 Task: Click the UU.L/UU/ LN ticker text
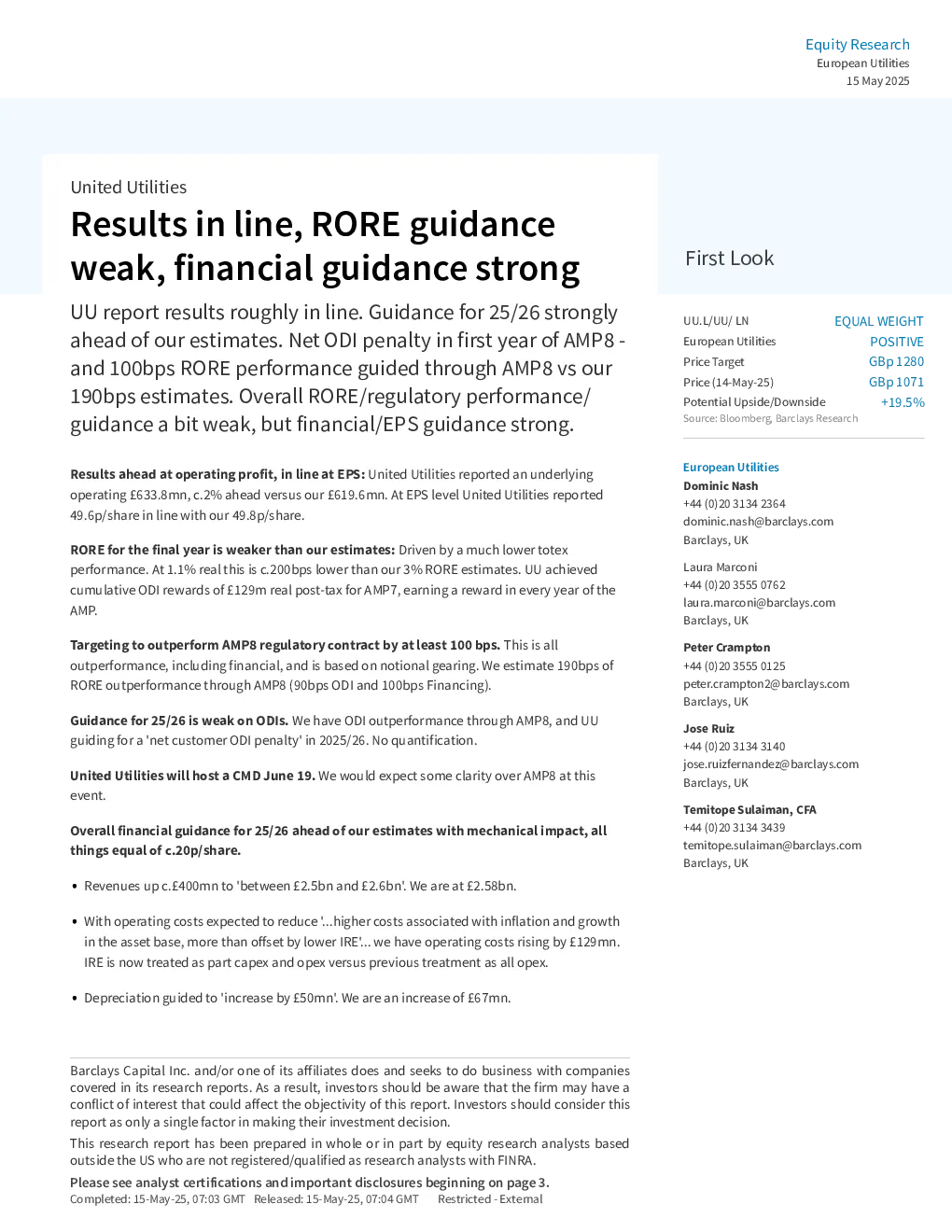pos(716,321)
